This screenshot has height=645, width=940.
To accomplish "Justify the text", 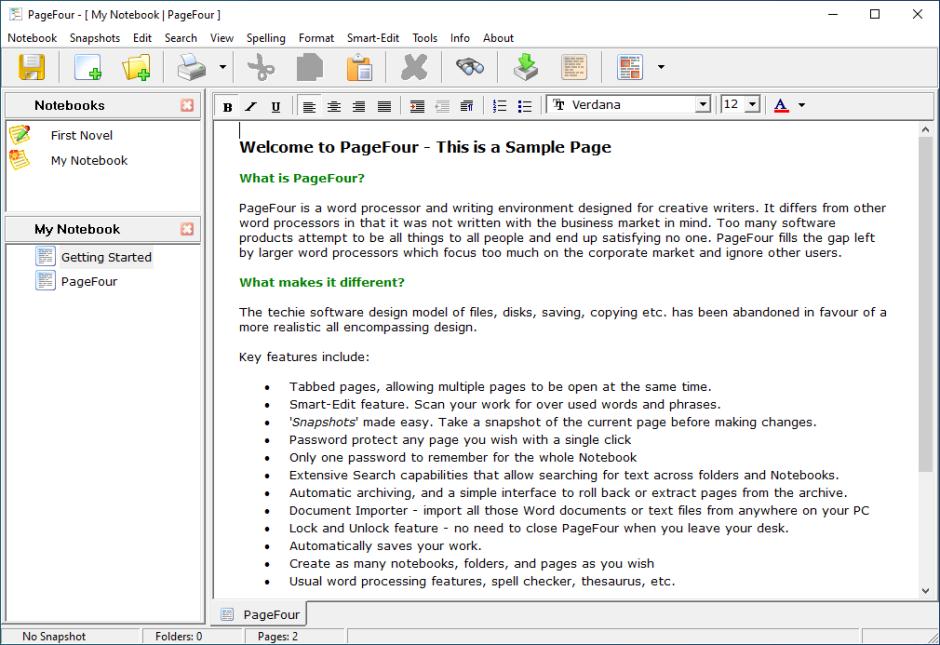I will point(384,107).
